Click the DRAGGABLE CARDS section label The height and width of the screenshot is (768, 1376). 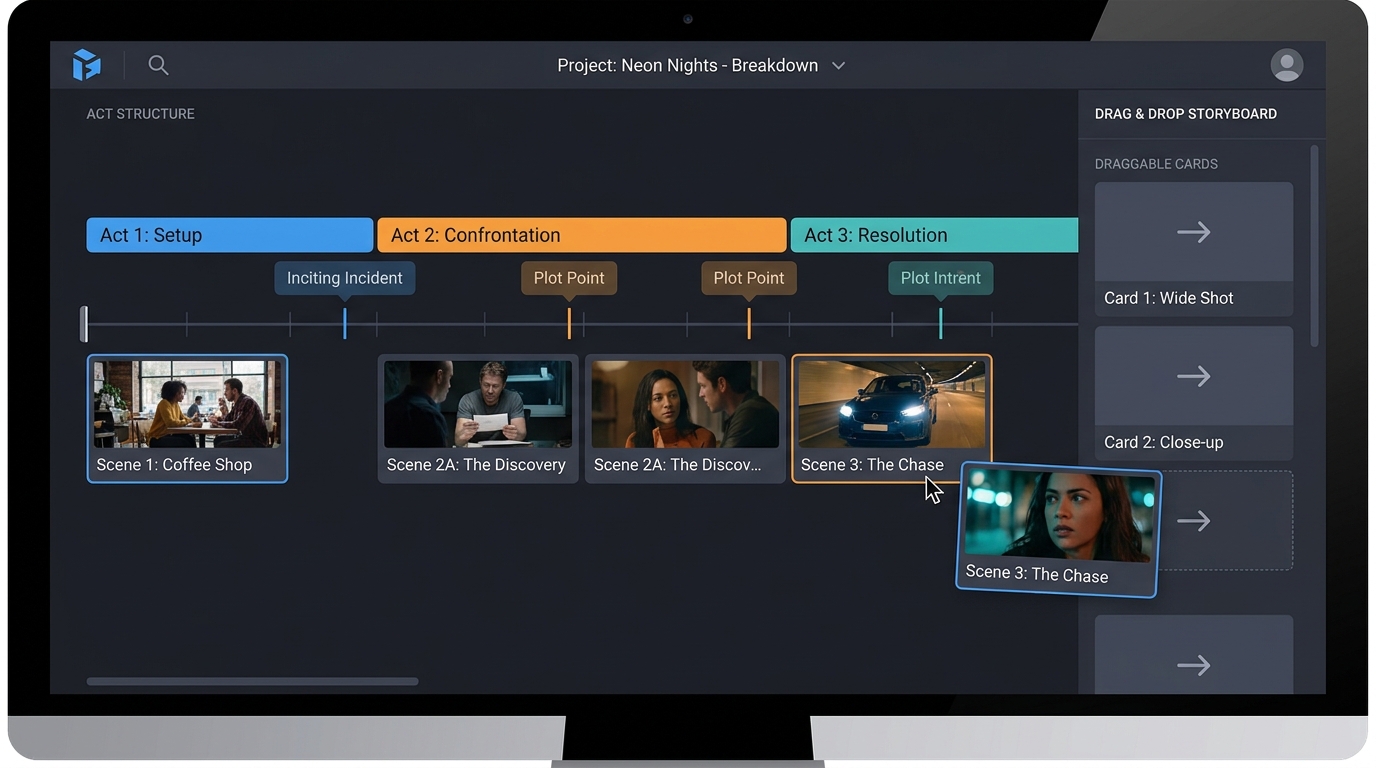pos(1156,164)
